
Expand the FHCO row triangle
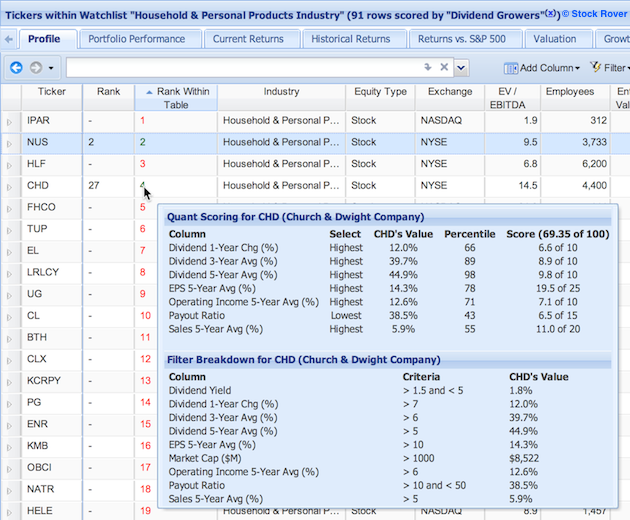point(9,209)
